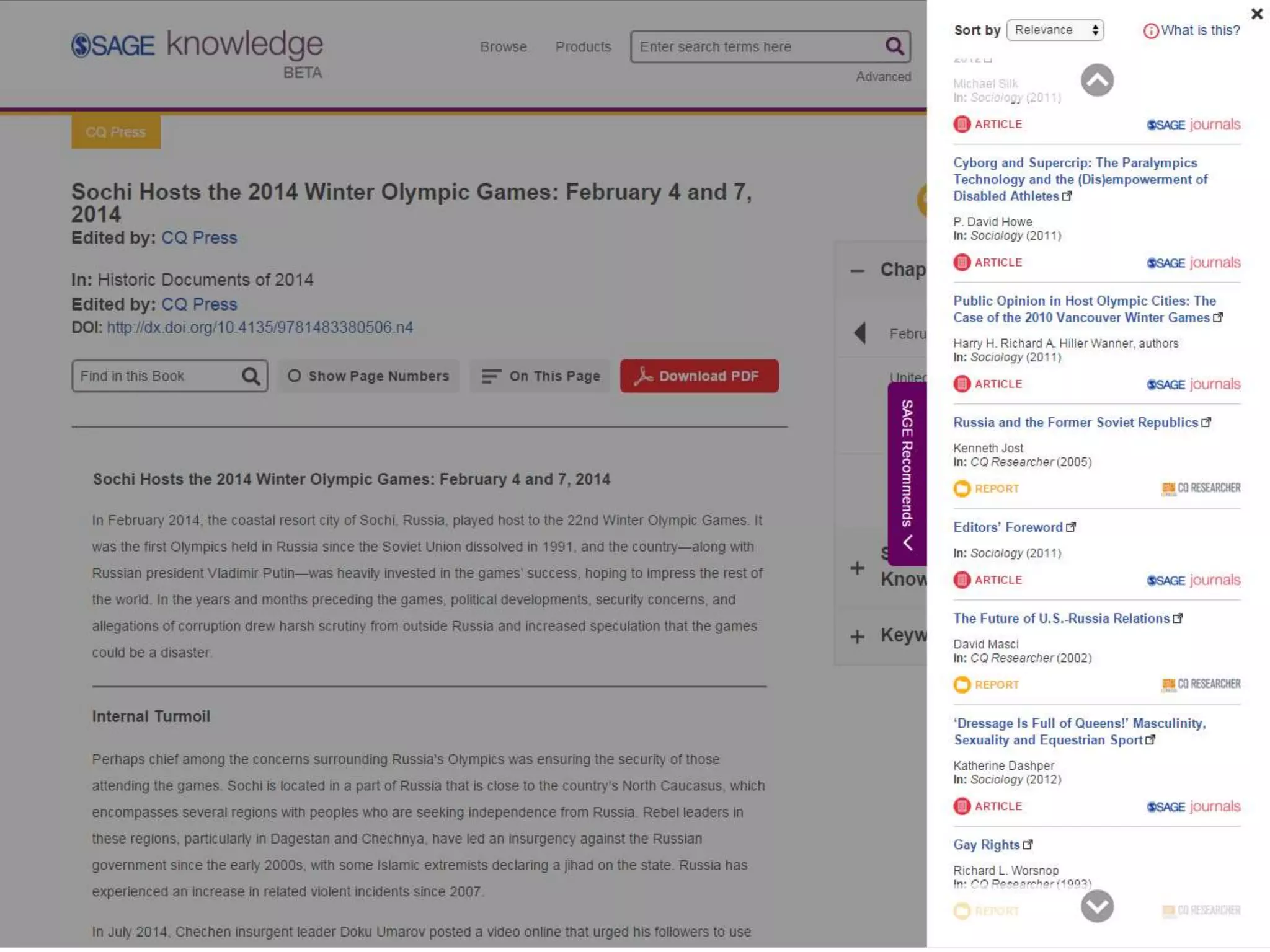This screenshot has width=1270, height=952.
Task: Click the SAGE knowledge logo
Action: [197, 46]
